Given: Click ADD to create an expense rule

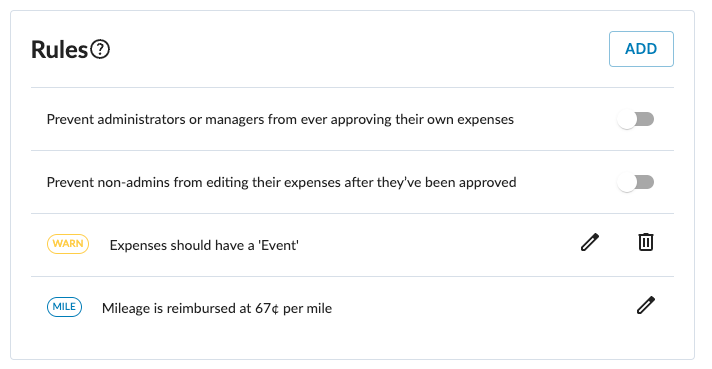Looking at the screenshot, I should 641,49.
